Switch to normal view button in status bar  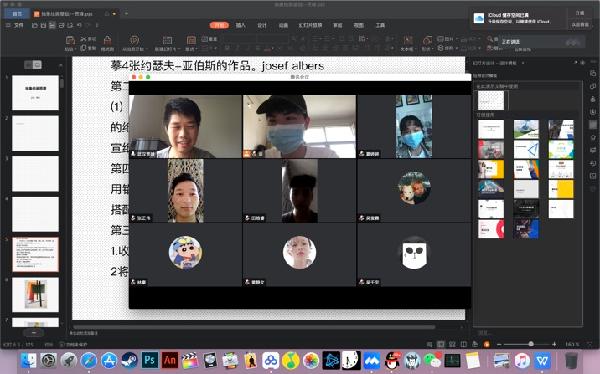(441, 344)
